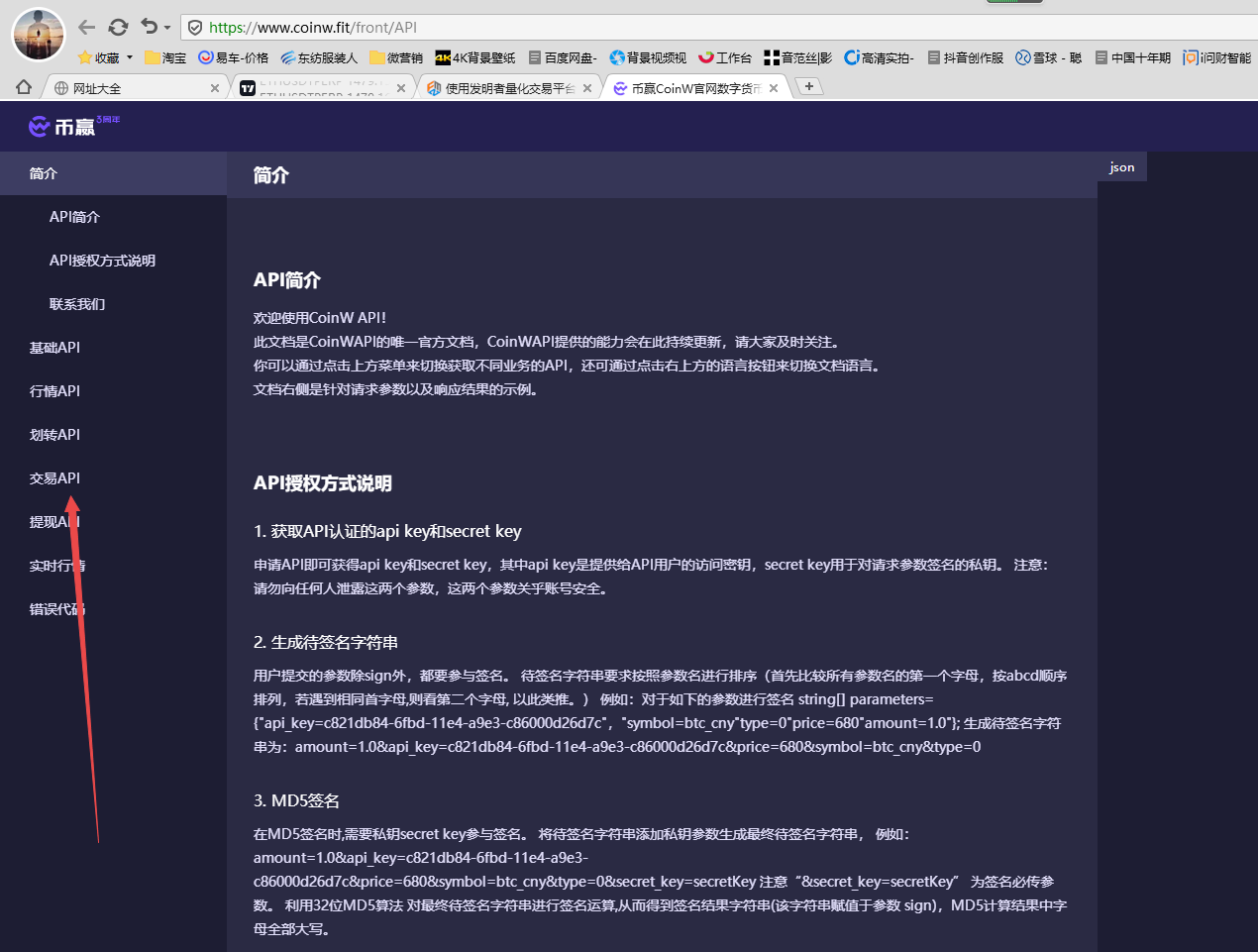
Task: Click the home icon beside the tabs
Action: coord(24,87)
